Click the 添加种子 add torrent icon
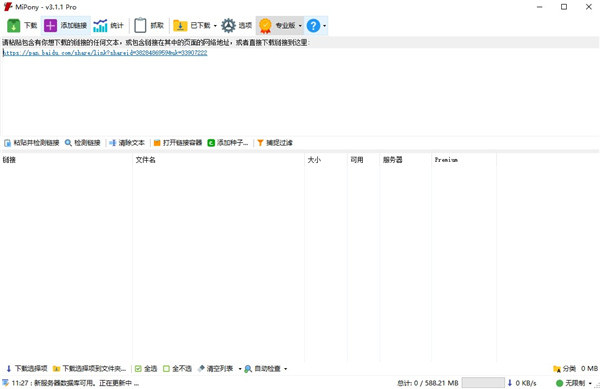The image size is (600, 389). pos(211,143)
